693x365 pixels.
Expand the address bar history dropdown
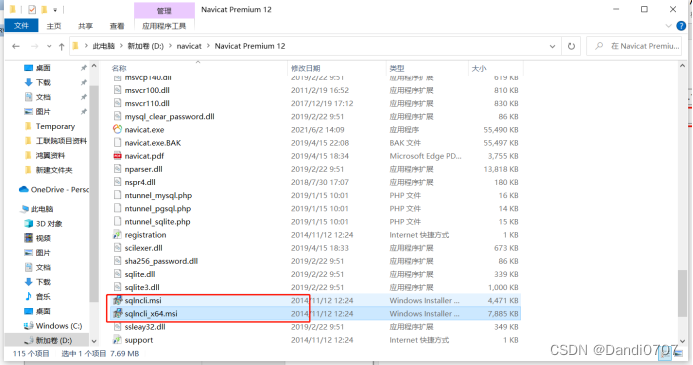552,46
